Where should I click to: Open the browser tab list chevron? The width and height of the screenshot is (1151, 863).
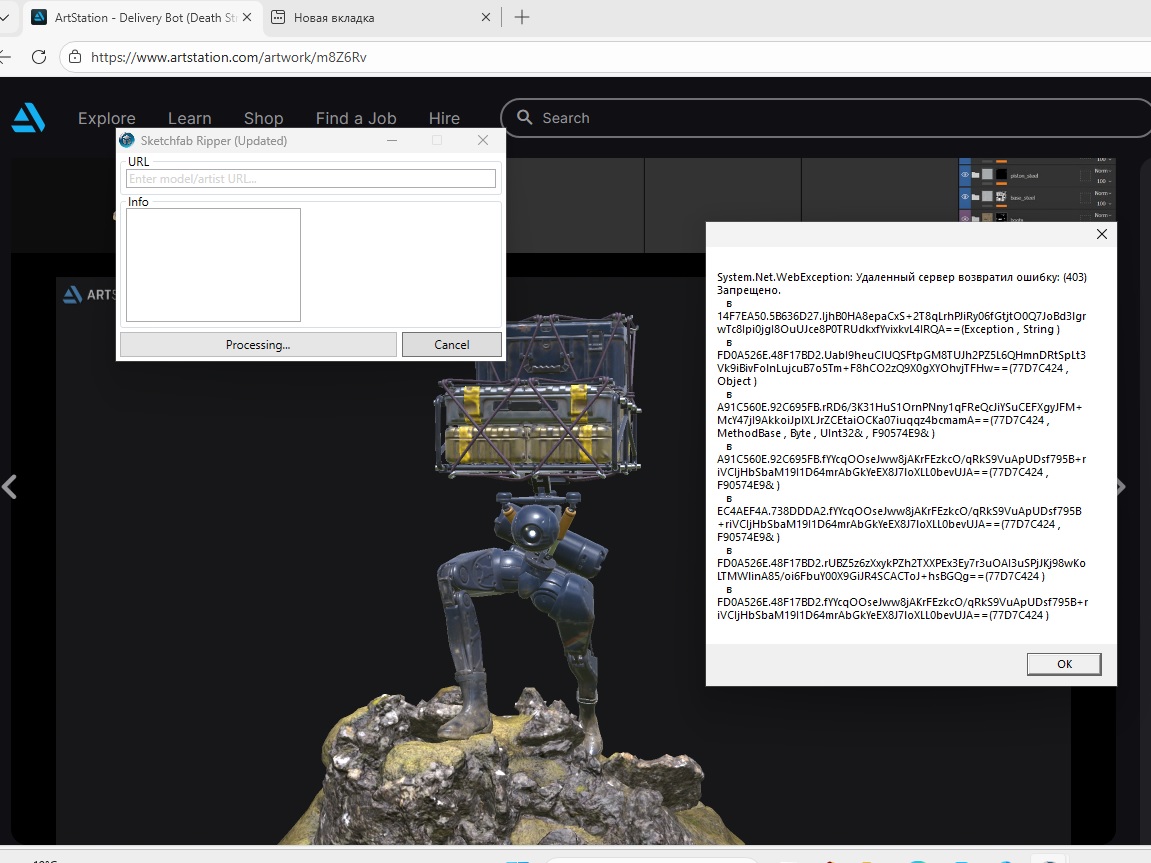(4, 17)
